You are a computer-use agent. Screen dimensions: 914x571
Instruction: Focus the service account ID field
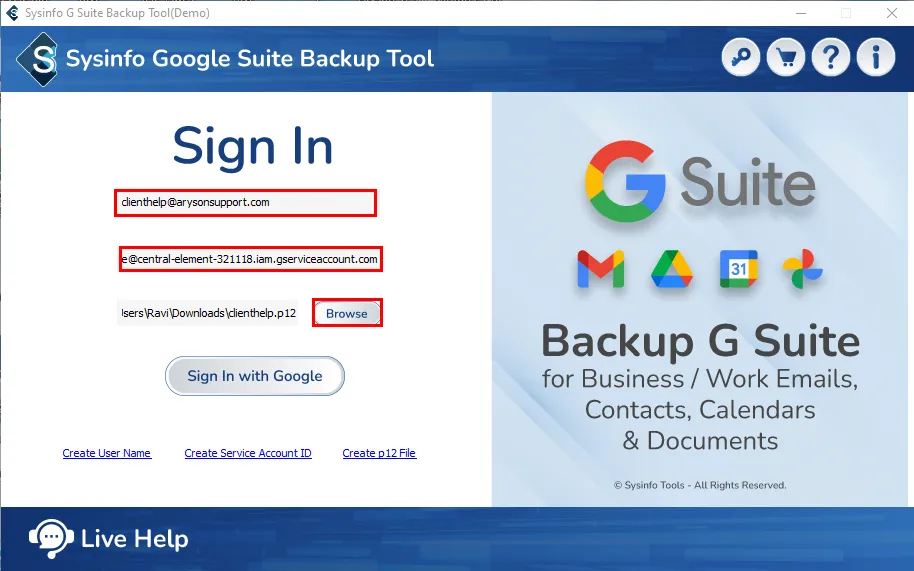coord(251,259)
